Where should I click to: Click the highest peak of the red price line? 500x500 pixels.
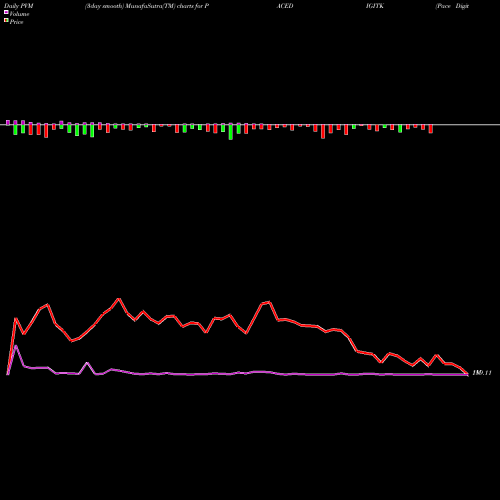click(x=119, y=299)
